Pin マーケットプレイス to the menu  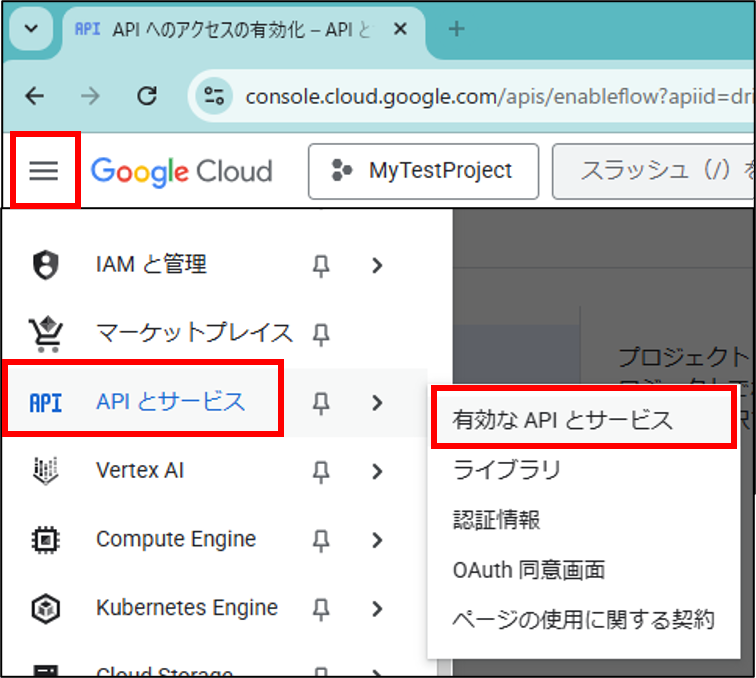[321, 334]
